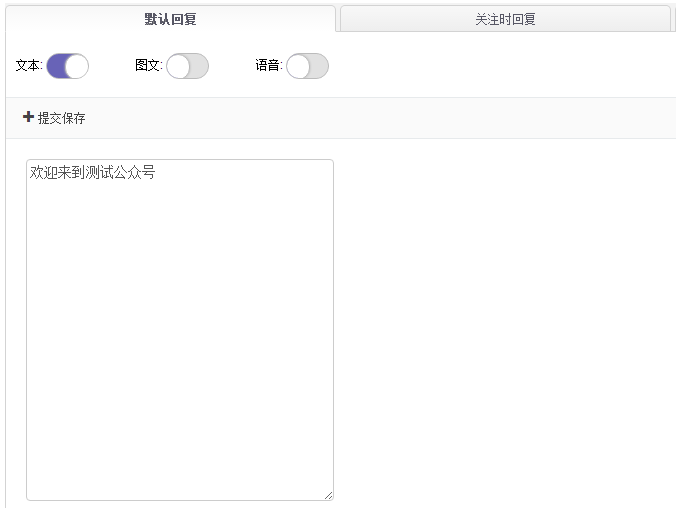Click the gray track of 语音 switch
The height and width of the screenshot is (508, 676).
pos(318,66)
